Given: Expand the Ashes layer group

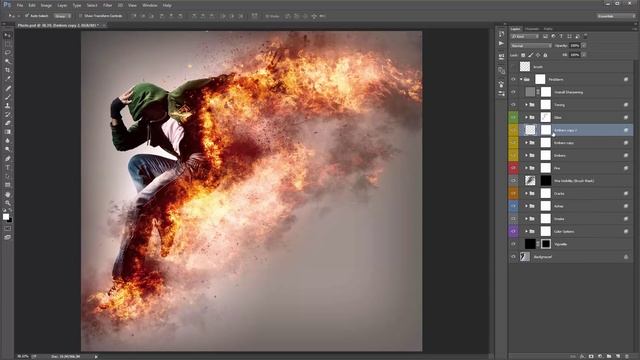Looking at the screenshot, I should pyautogui.click(x=527, y=206).
